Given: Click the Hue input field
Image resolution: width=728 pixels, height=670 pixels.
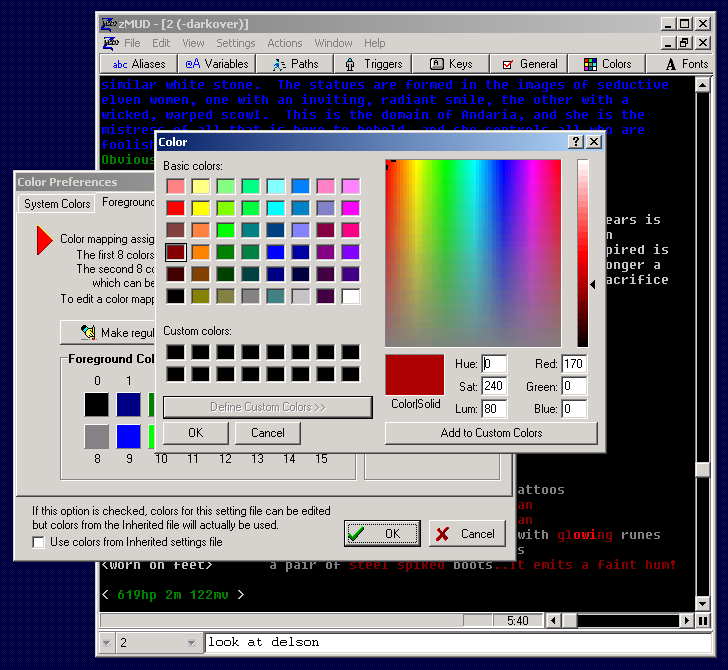Looking at the screenshot, I should [494, 364].
